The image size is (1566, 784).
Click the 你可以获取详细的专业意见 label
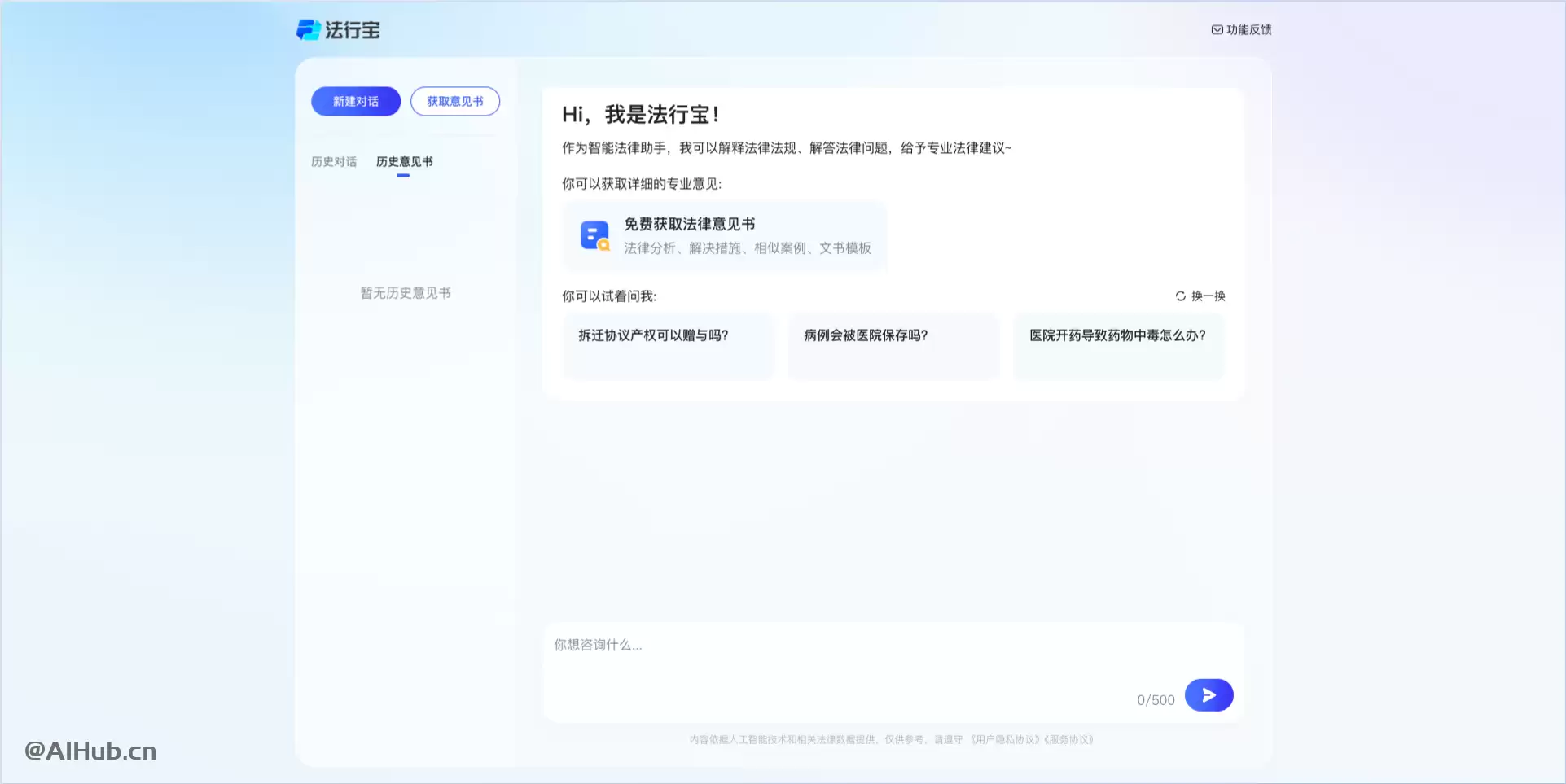tap(642, 184)
